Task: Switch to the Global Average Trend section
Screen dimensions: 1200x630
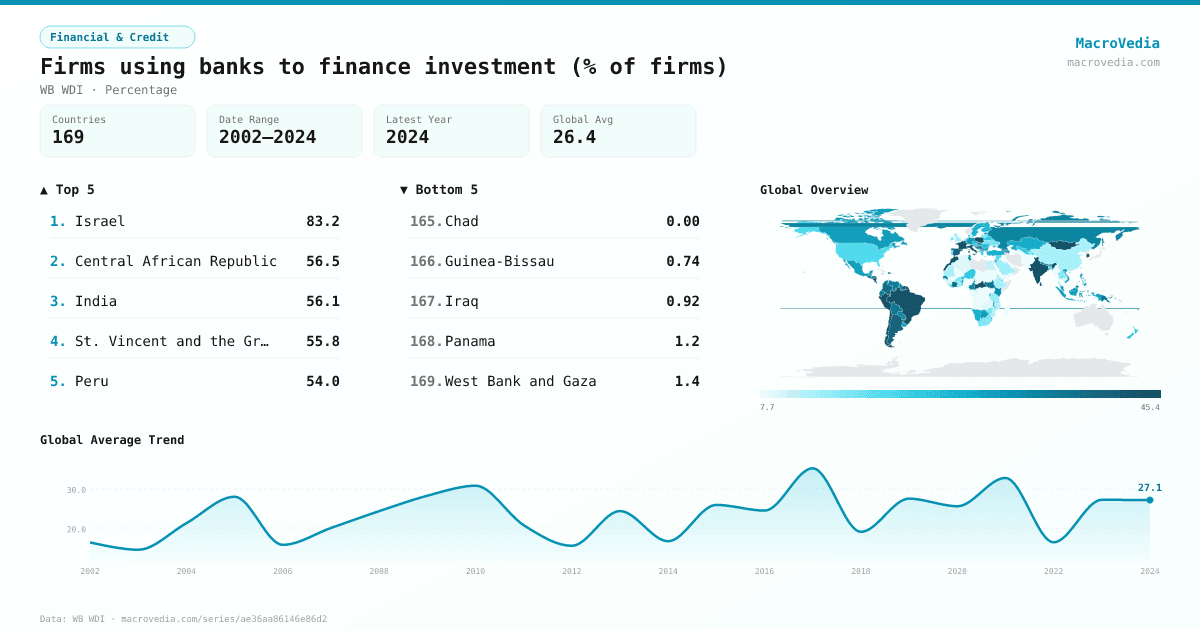Action: (x=112, y=440)
